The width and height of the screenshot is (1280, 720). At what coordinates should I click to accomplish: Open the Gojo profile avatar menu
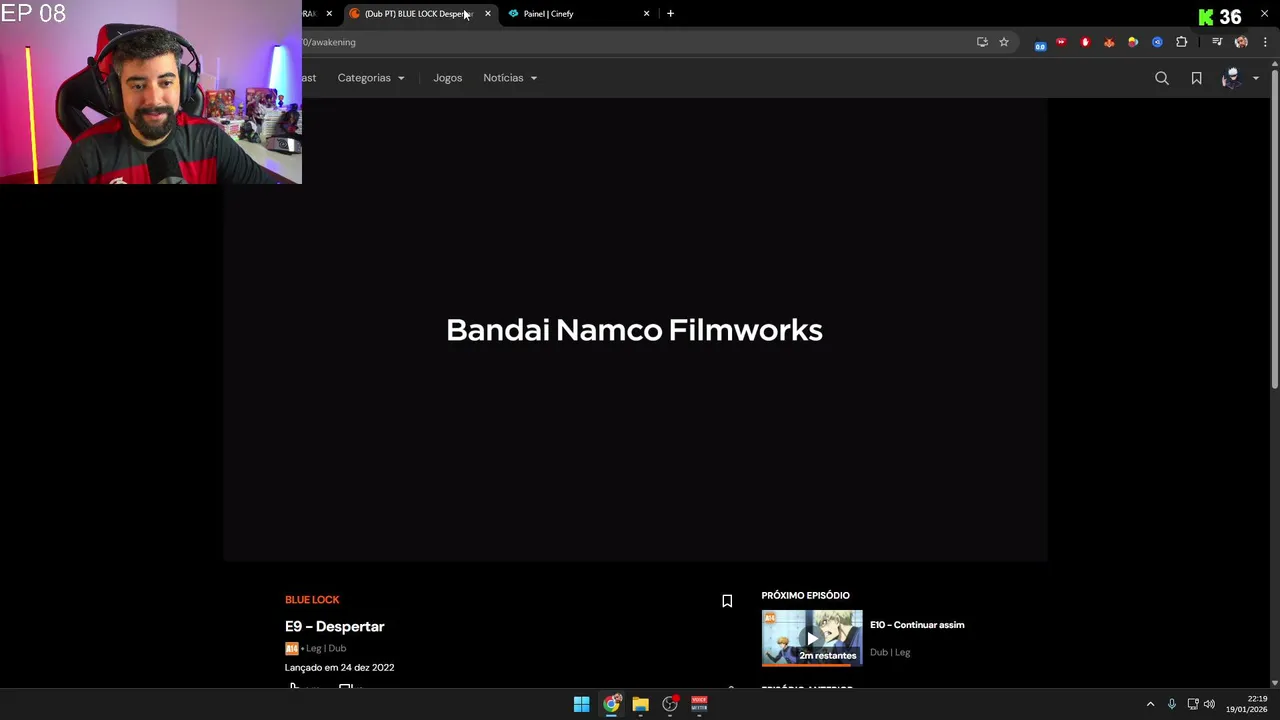(1231, 78)
